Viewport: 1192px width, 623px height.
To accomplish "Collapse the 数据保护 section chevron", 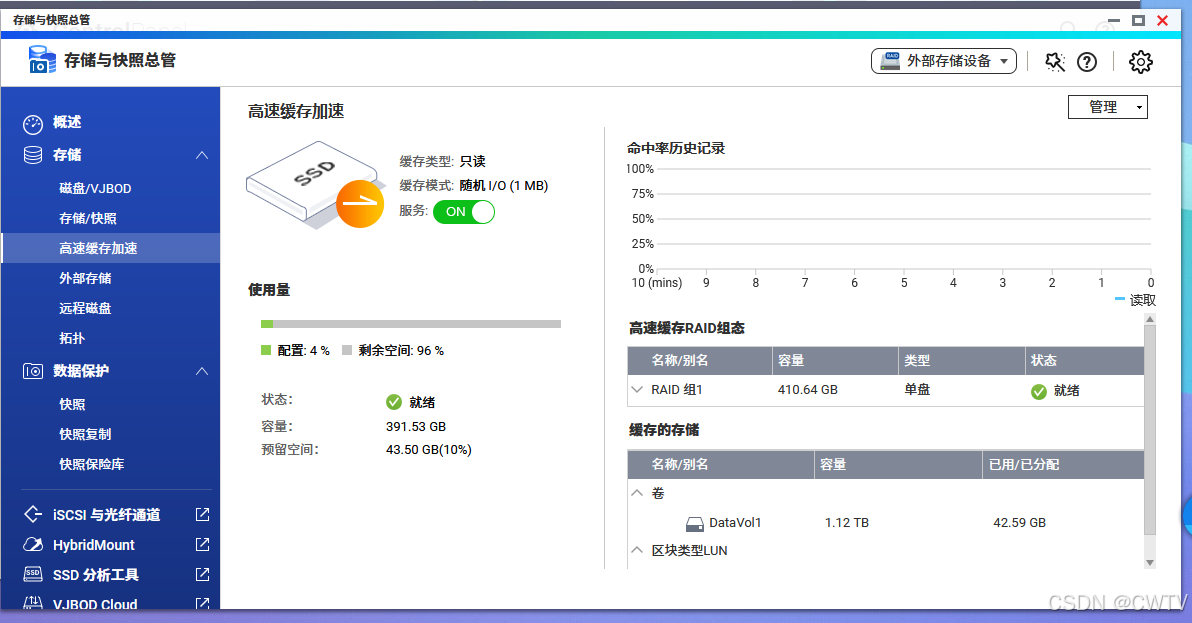I will click(201, 371).
